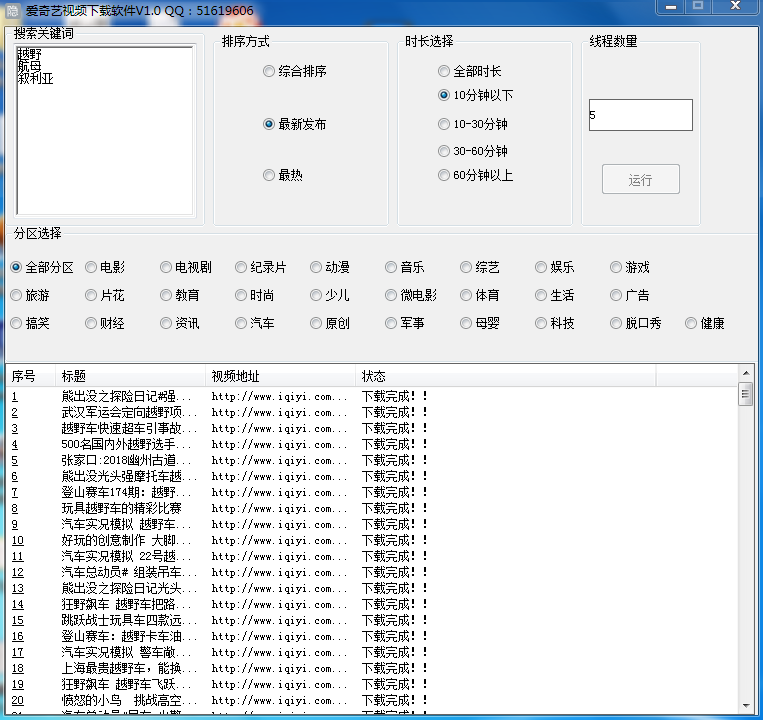The image size is (763, 720).
Task: Click the 序号 column header
Action: (x=31, y=376)
